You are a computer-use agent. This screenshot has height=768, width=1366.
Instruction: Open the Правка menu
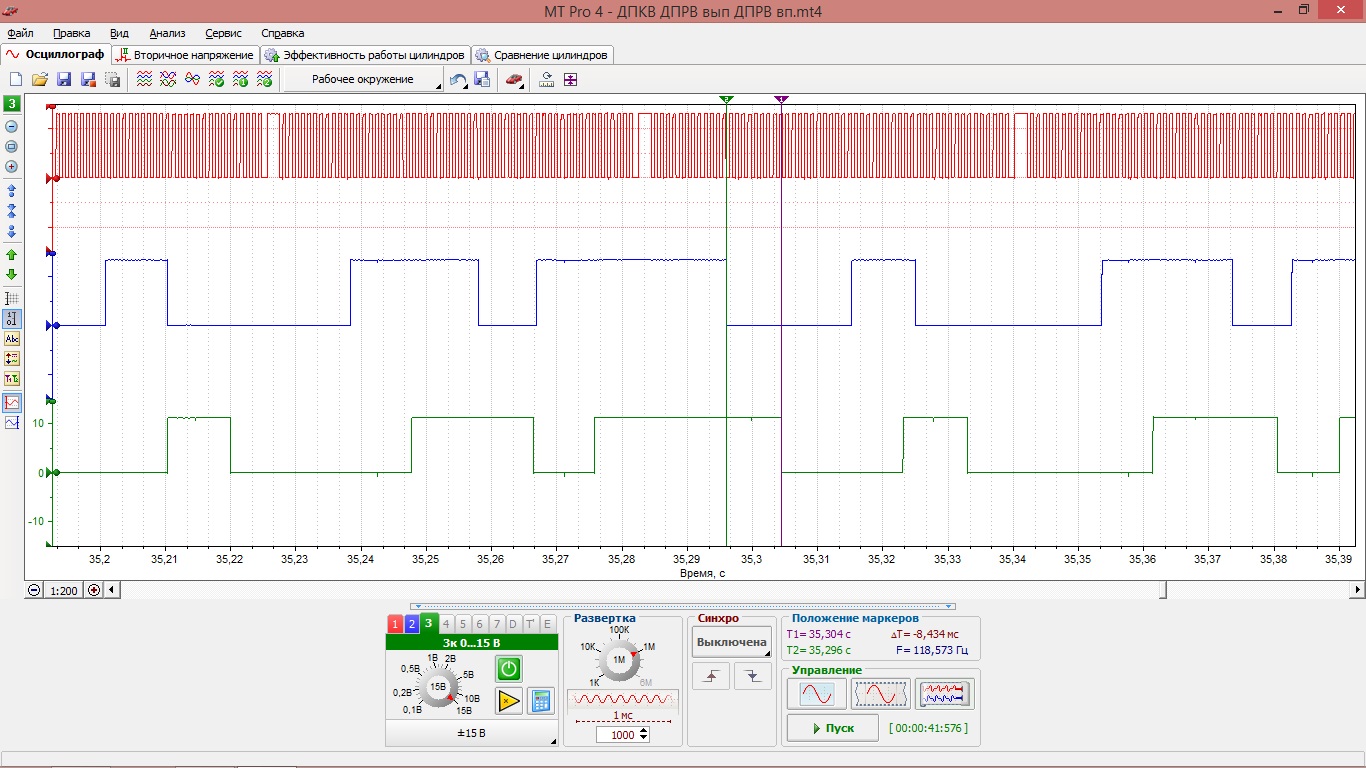coord(71,33)
